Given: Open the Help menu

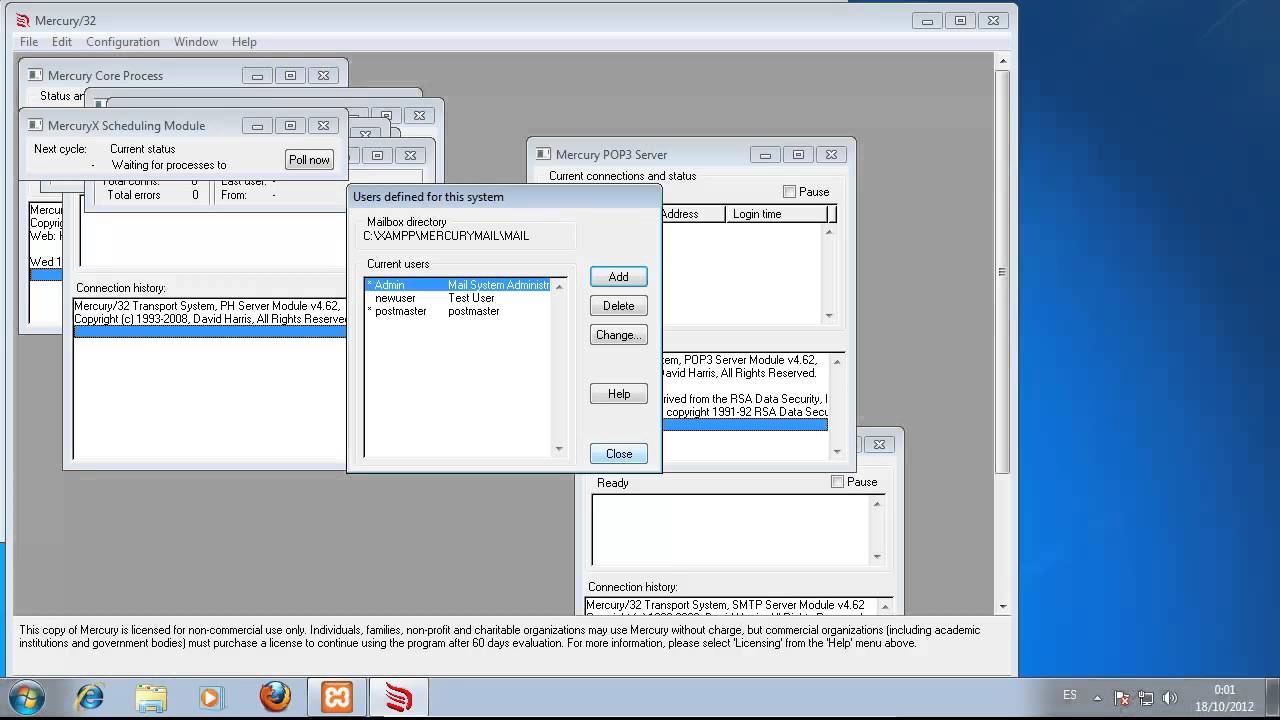Looking at the screenshot, I should pos(244,42).
